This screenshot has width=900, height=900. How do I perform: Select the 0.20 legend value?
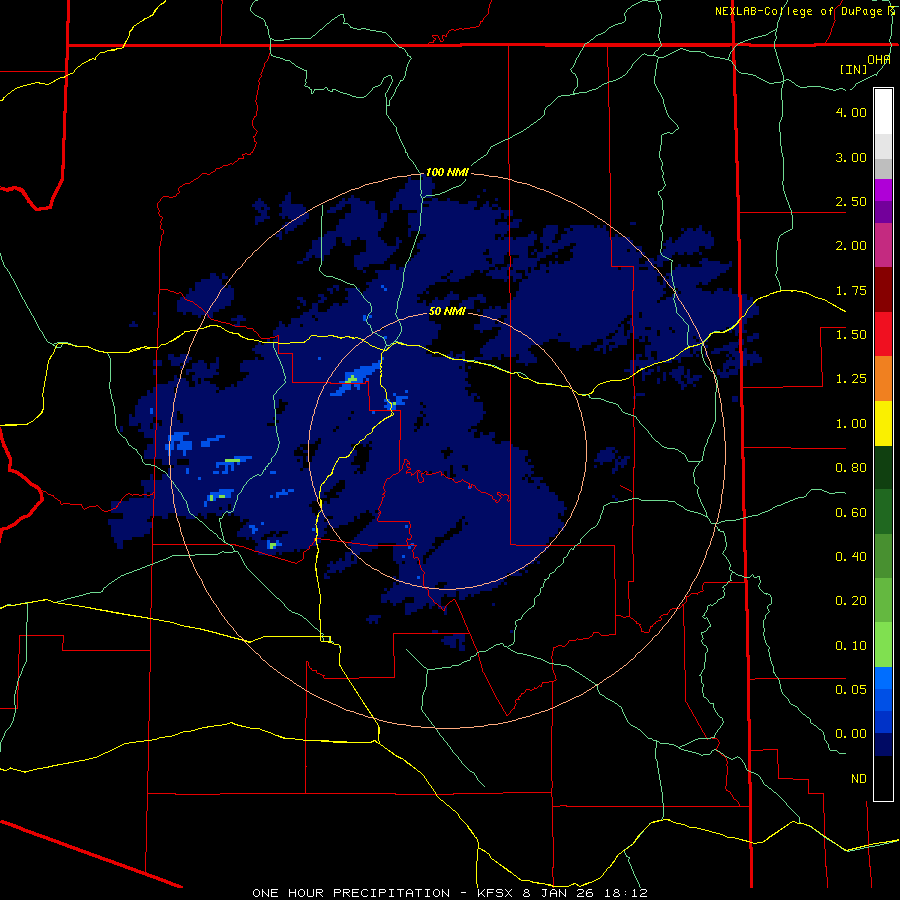pos(851,601)
